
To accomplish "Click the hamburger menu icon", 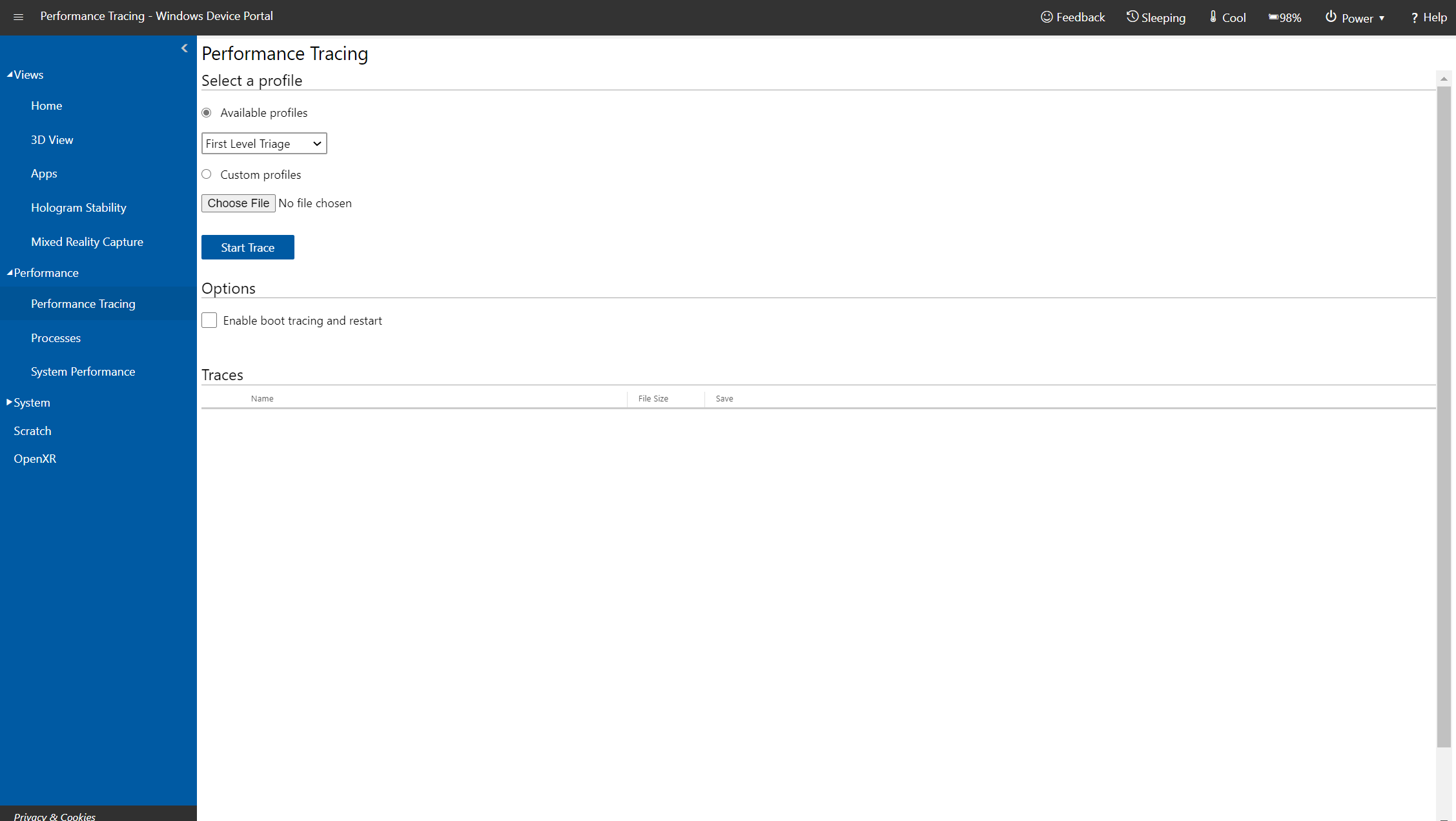I will pyautogui.click(x=18, y=17).
